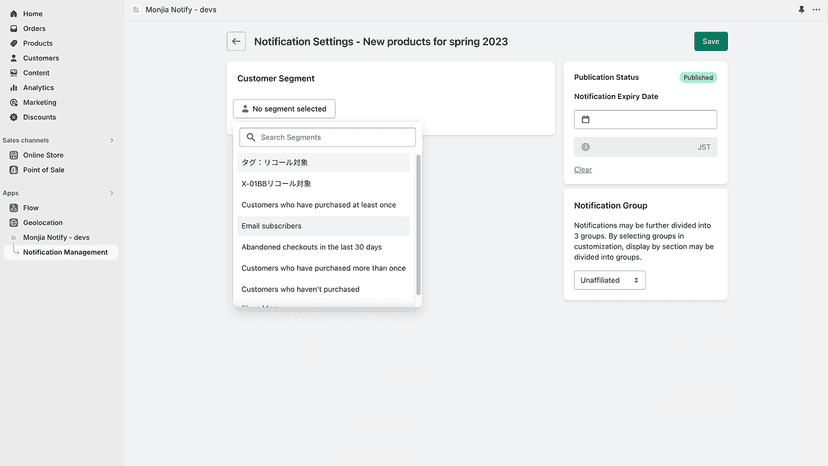Viewport: 828px width, 466px height.
Task: Click the Flow app icon
Action: 14,208
